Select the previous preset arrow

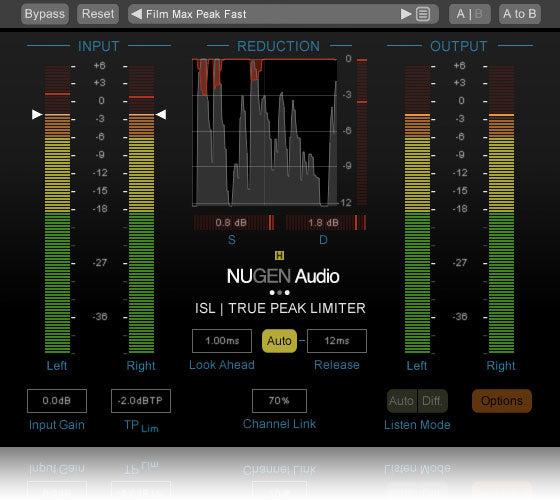click(136, 14)
